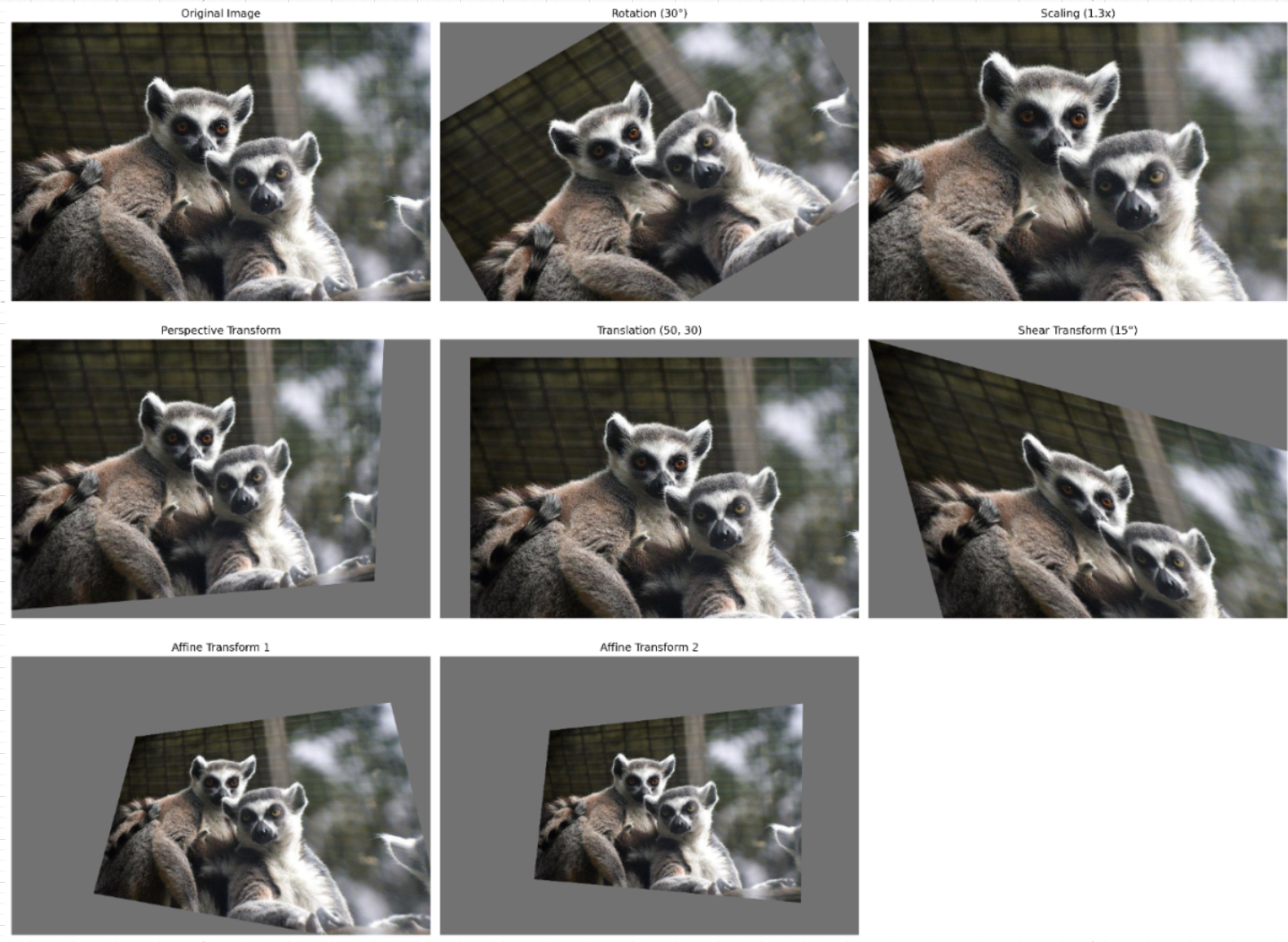Open the Scaling (1.3x) image panel

click(1078, 161)
